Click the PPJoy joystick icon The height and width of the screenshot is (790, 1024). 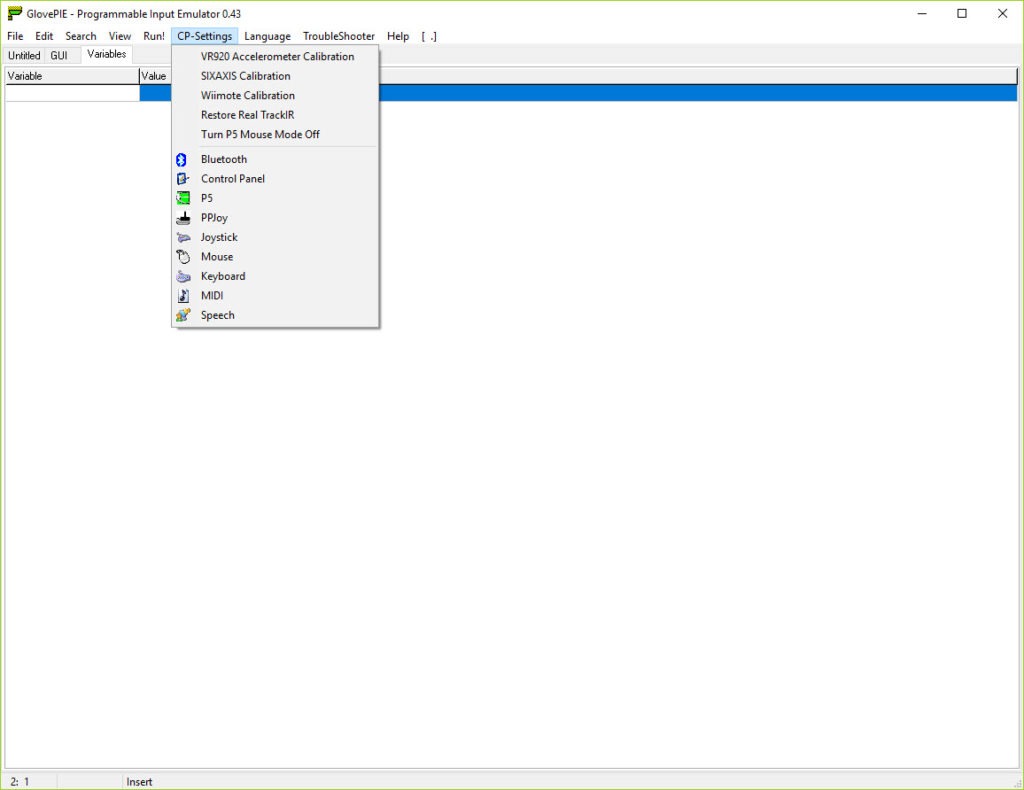[183, 218]
